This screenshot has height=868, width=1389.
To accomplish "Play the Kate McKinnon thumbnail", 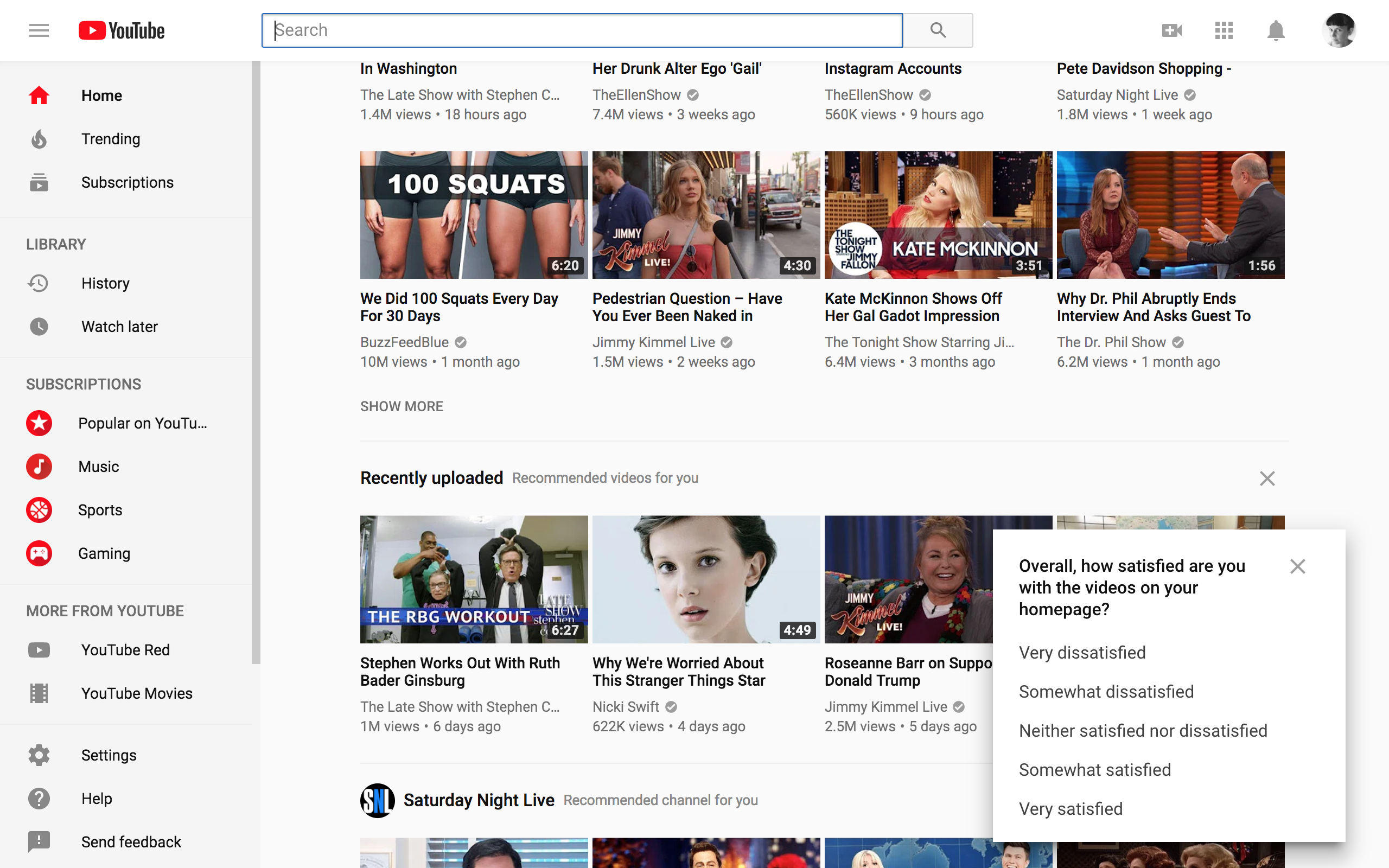I will coord(938,215).
